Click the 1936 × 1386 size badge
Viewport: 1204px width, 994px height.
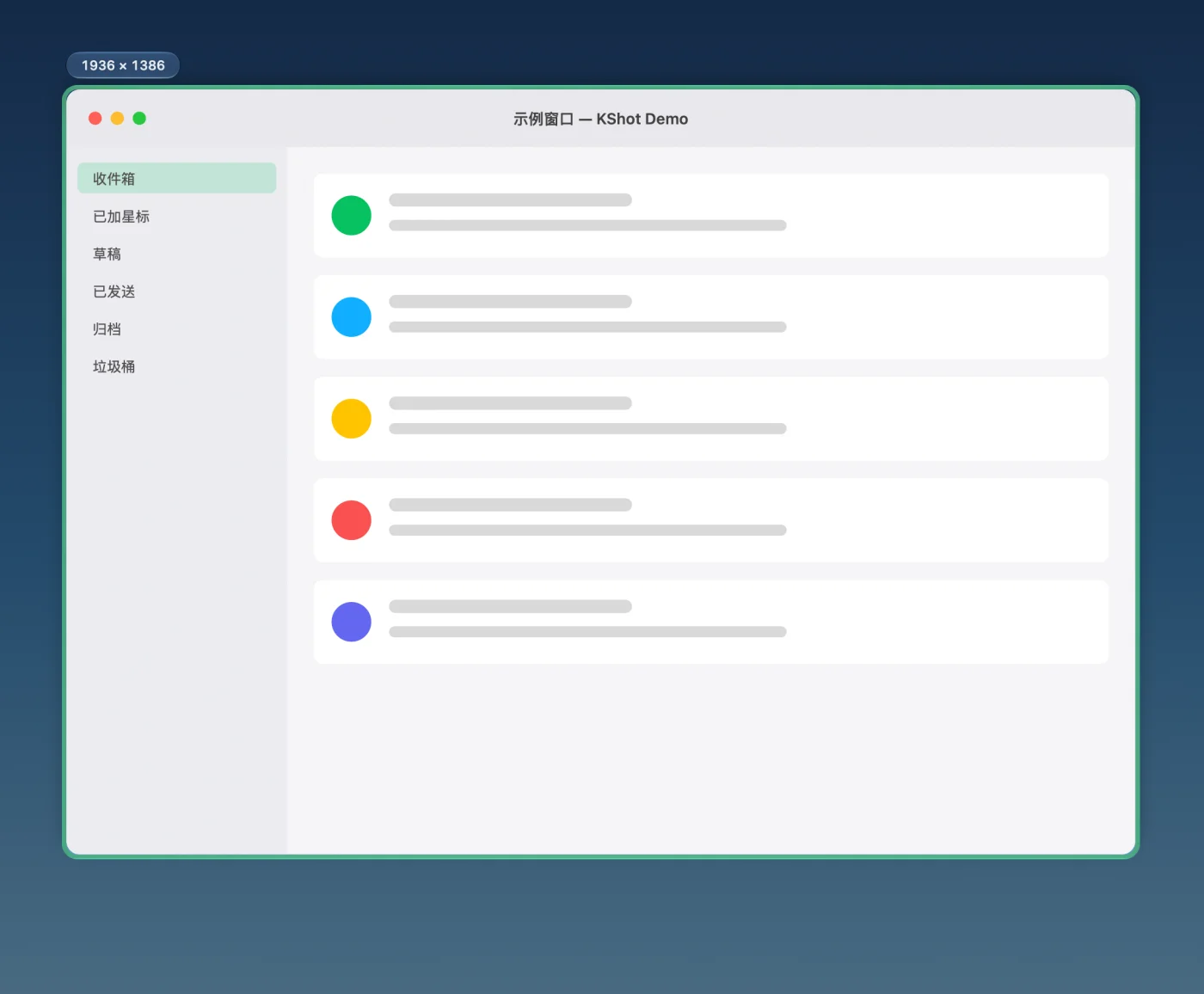[x=123, y=65]
